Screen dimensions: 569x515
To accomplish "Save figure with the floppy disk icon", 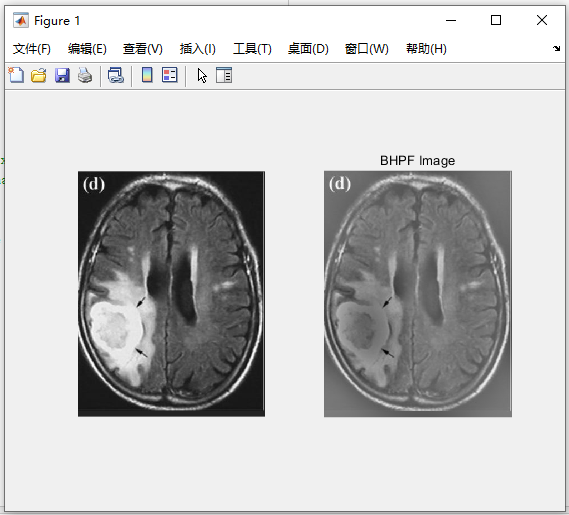I will click(62, 75).
